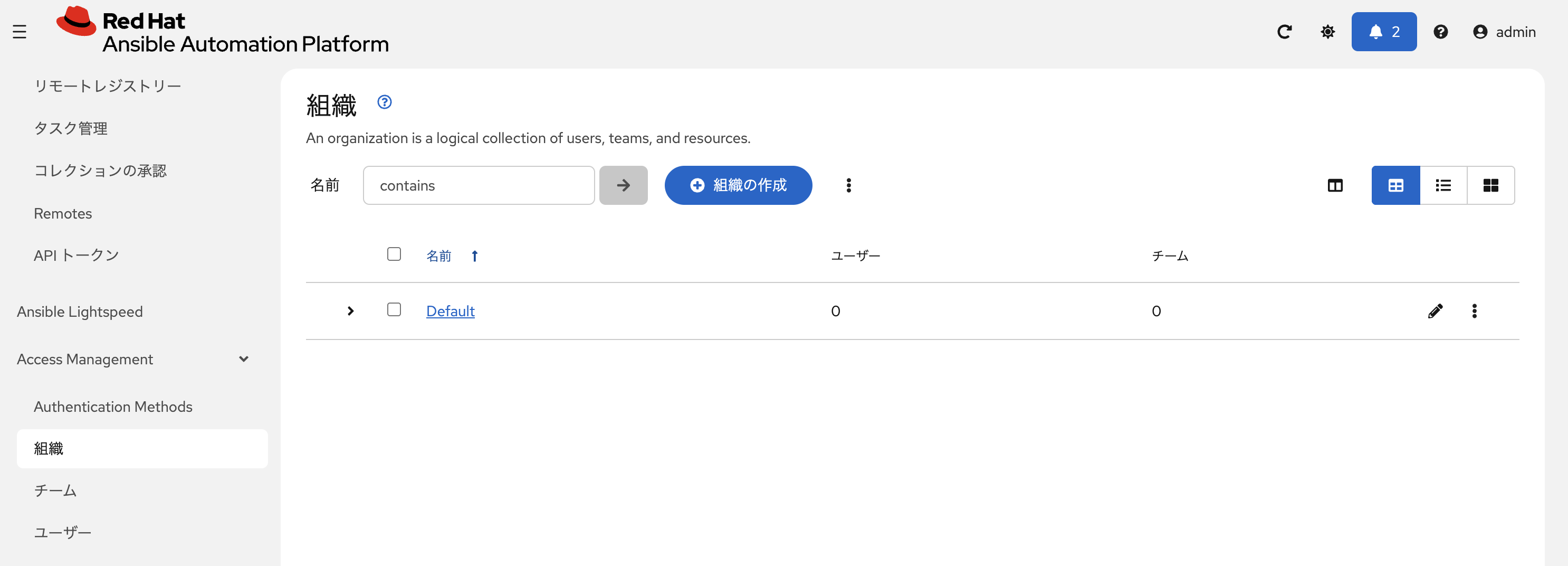Click the 組織の作成 button
The width and height of the screenshot is (1568, 566).
[x=738, y=185]
